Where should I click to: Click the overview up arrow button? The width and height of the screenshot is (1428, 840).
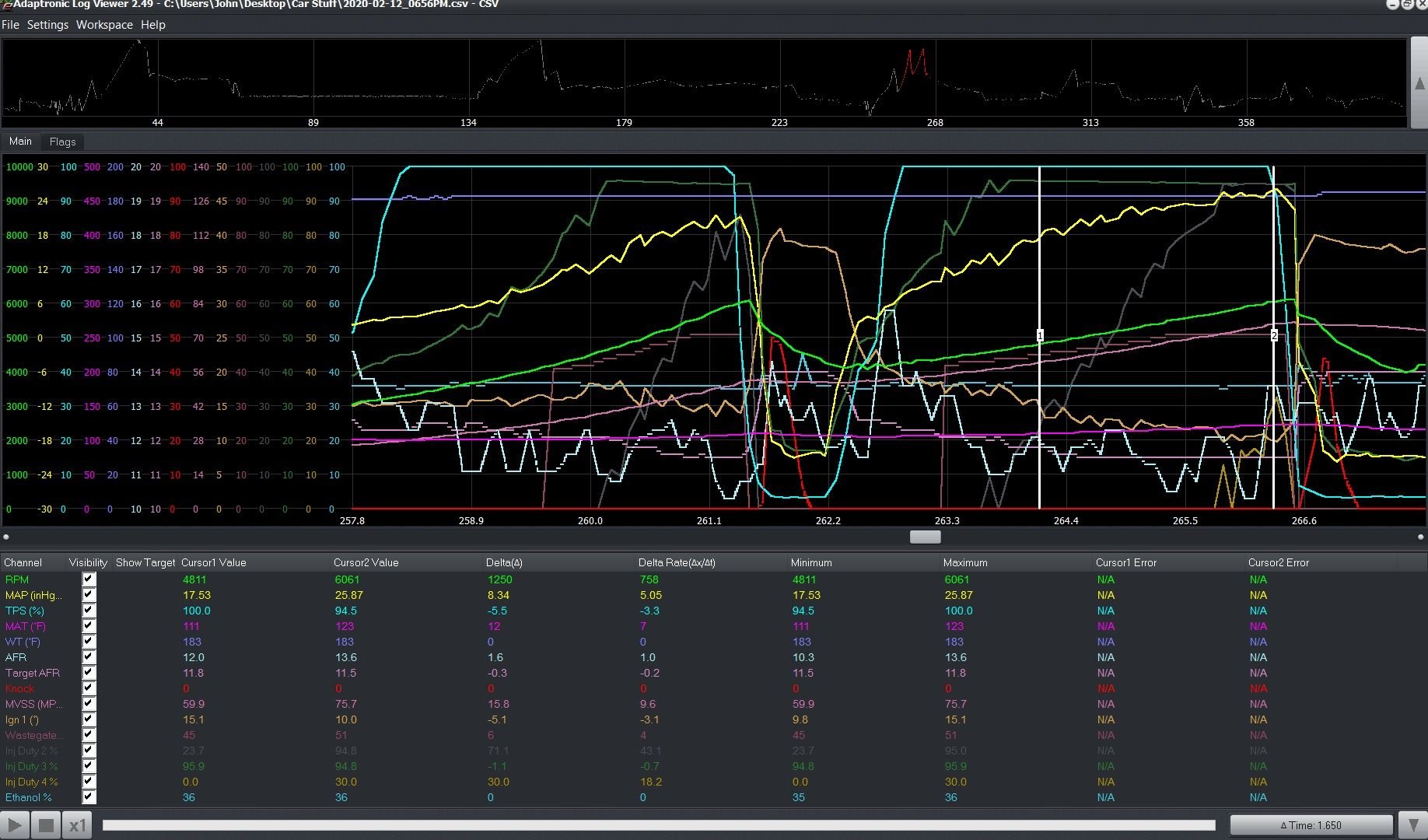pos(1419,83)
